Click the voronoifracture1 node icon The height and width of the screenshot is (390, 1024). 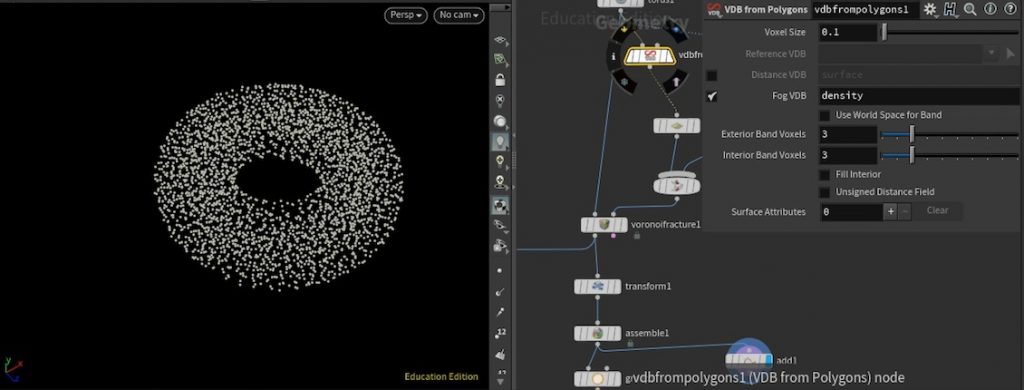pyautogui.click(x=603, y=225)
